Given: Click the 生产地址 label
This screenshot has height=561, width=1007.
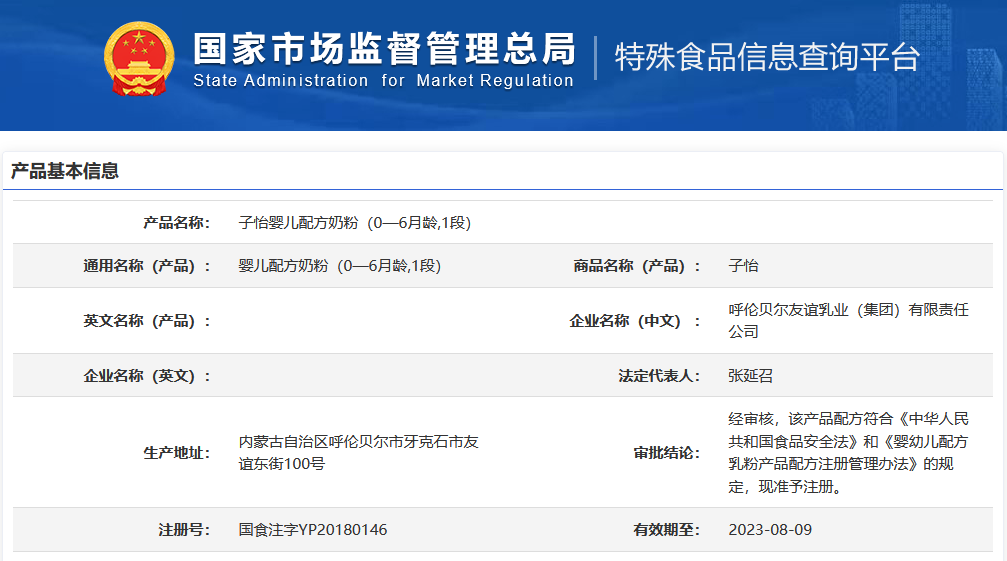Looking at the screenshot, I should tap(177, 453).
